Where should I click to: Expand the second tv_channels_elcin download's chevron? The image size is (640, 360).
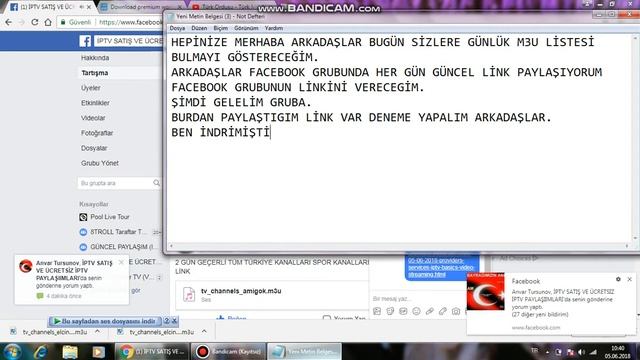(204, 332)
